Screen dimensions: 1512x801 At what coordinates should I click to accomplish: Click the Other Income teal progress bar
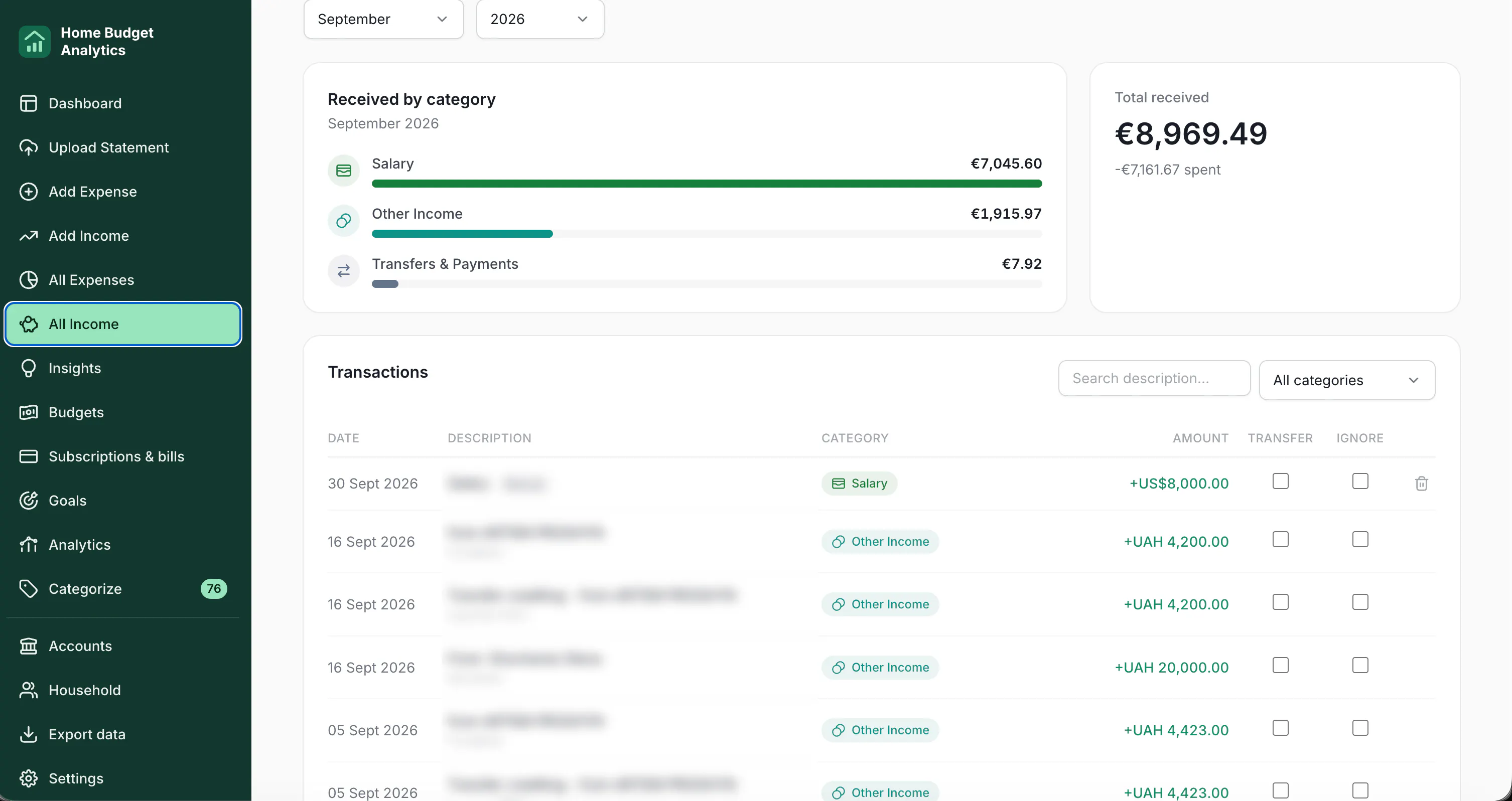pyautogui.click(x=463, y=234)
